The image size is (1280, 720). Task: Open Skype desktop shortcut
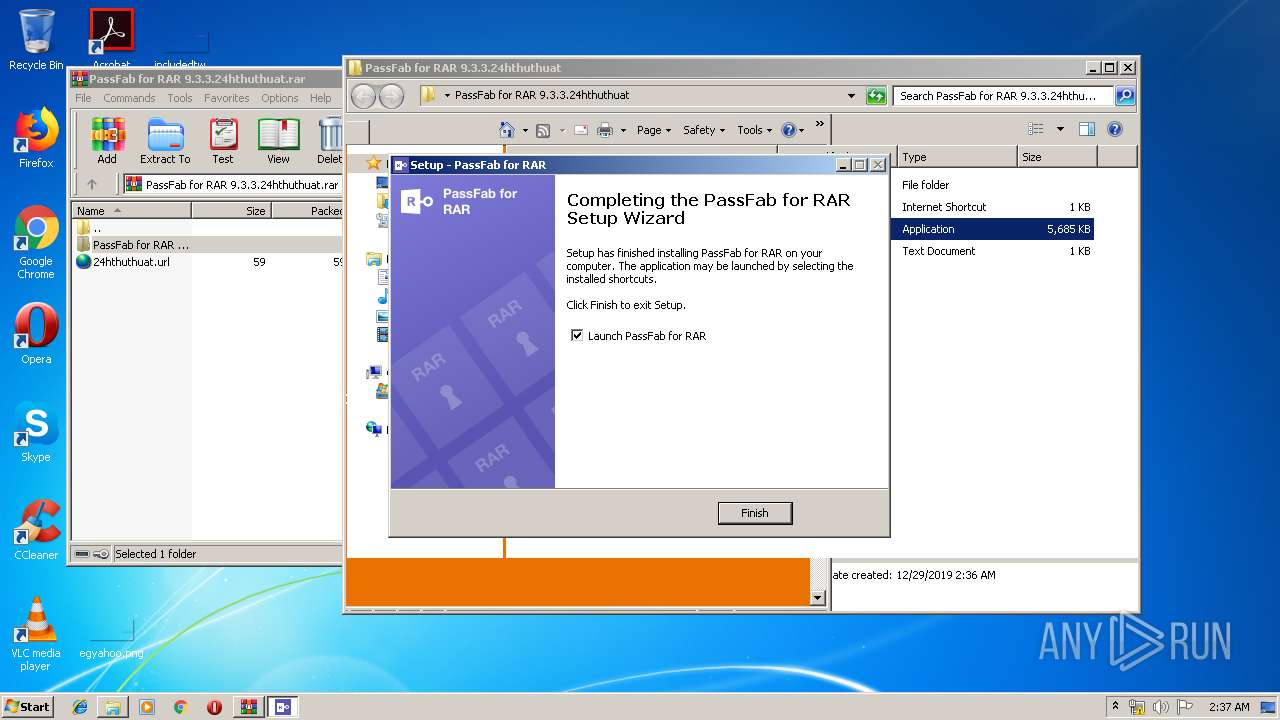click(x=36, y=433)
